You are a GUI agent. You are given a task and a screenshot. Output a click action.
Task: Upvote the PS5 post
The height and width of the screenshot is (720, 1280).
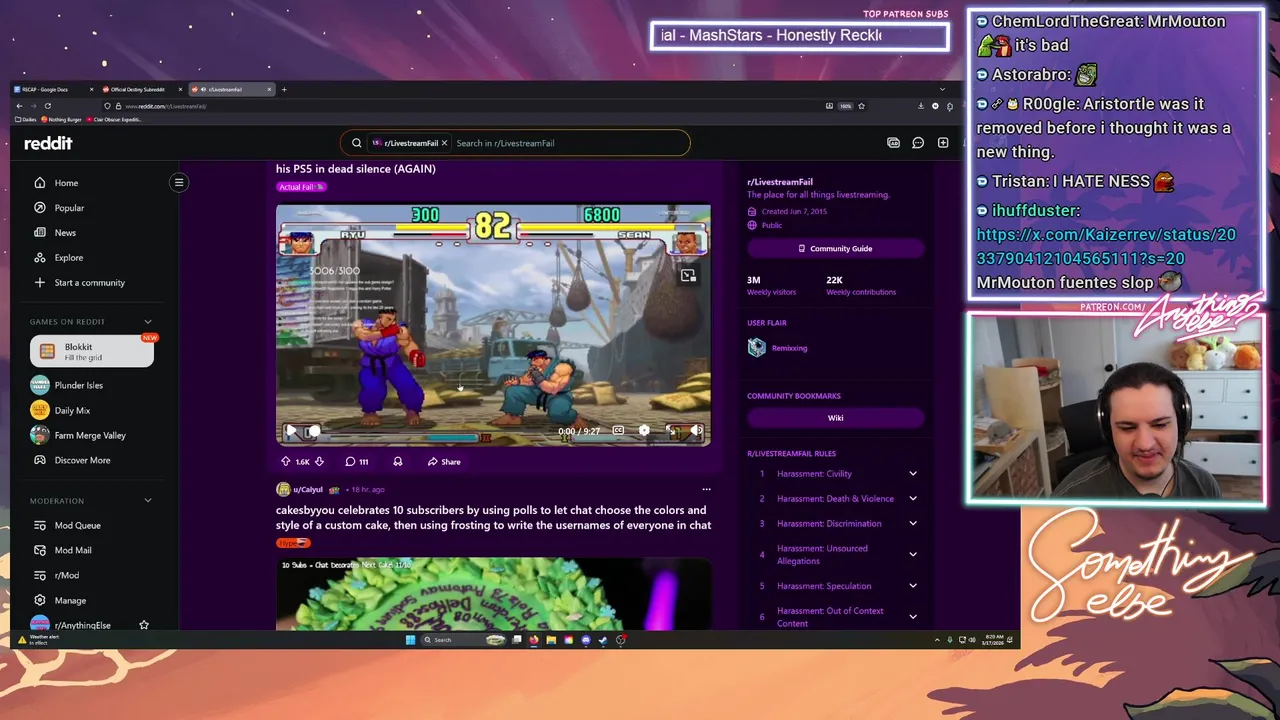(285, 462)
